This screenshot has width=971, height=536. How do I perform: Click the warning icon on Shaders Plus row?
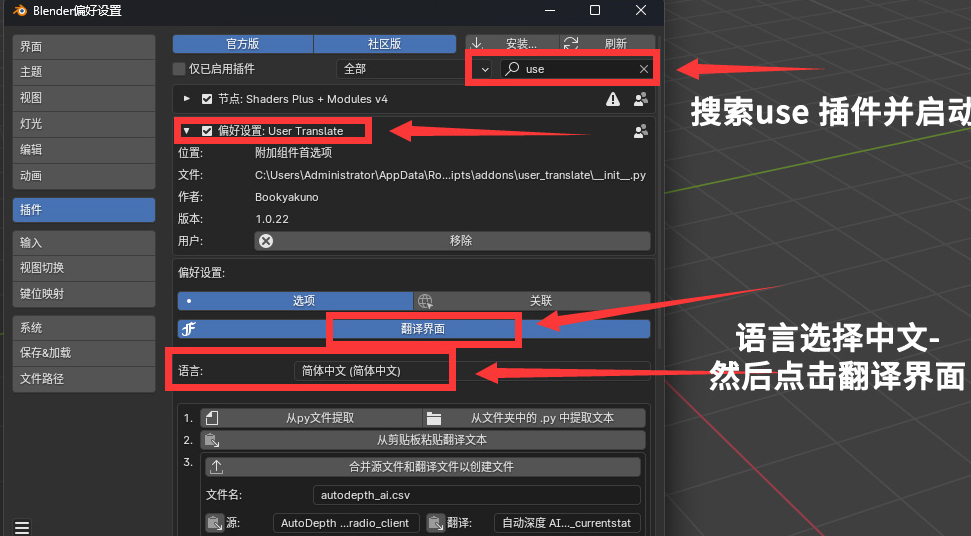coord(612,99)
